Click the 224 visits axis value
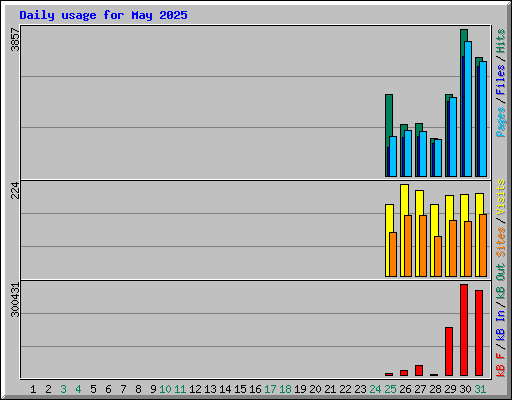 point(15,190)
